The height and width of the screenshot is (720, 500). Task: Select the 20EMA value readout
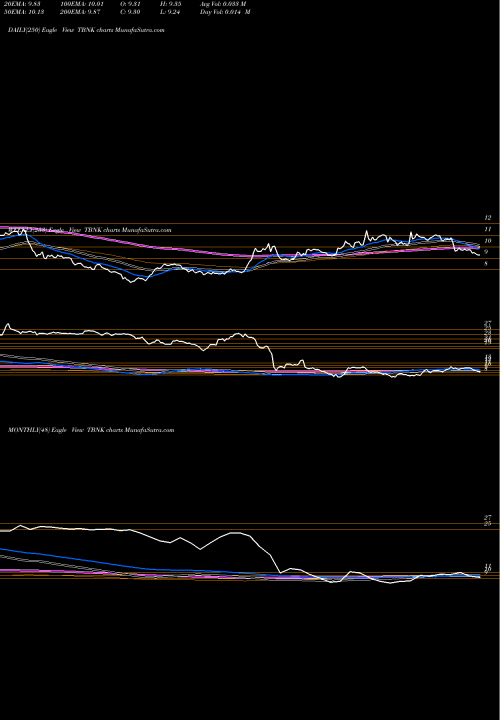point(23,4)
